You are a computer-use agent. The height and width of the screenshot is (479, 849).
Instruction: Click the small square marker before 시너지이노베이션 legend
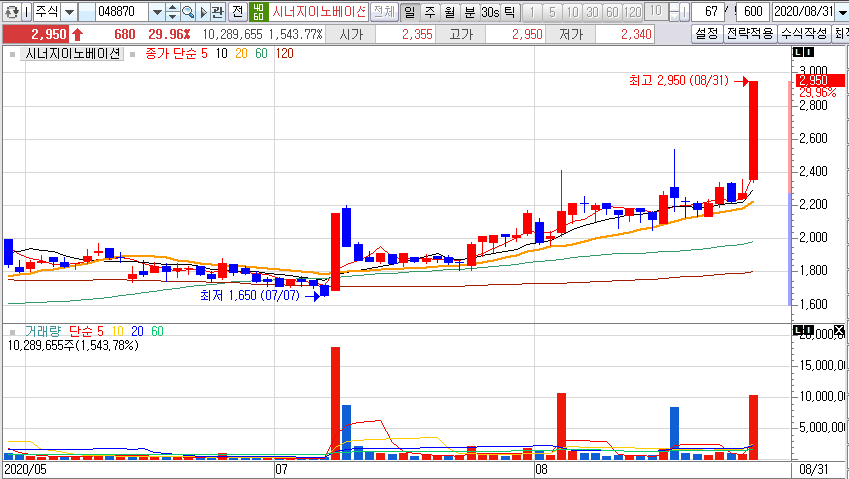(x=12, y=54)
